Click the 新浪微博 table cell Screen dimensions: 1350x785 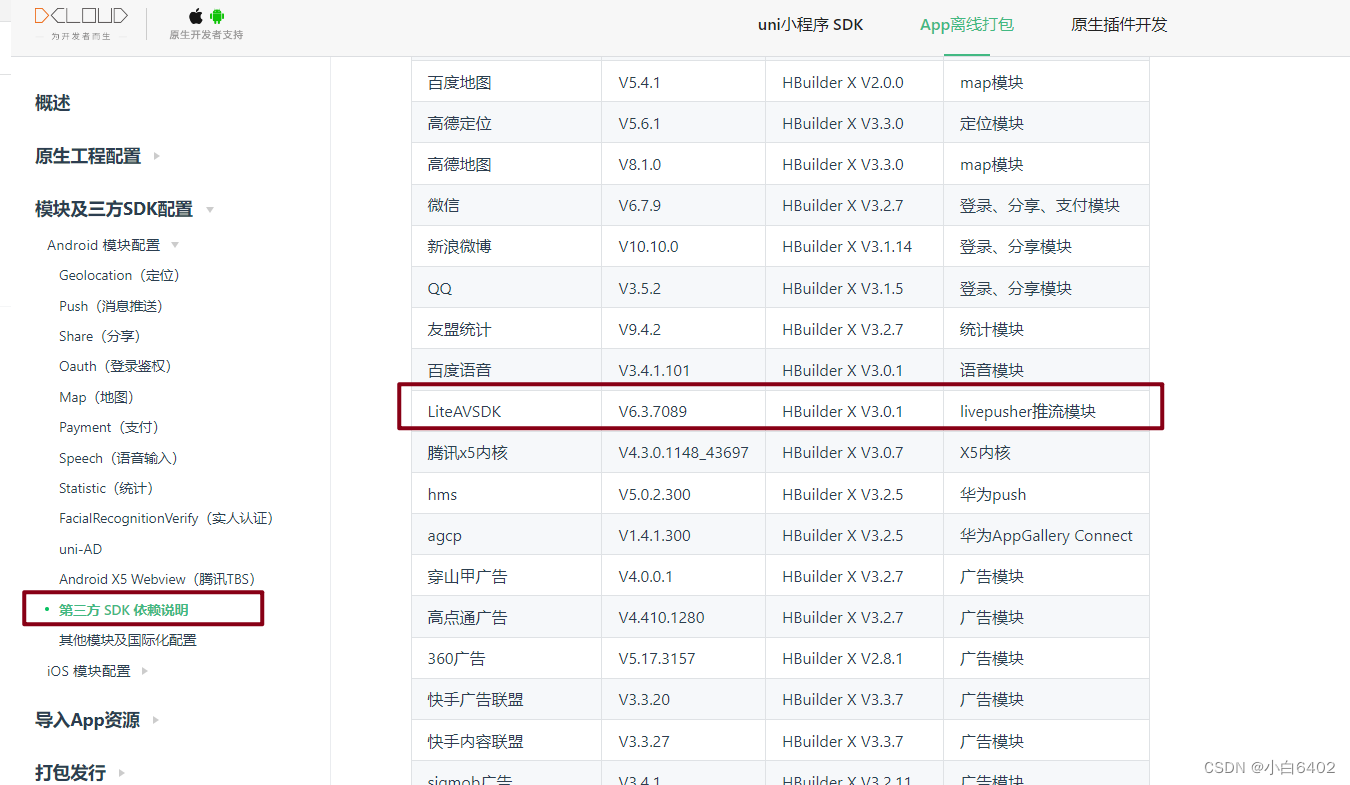point(506,247)
